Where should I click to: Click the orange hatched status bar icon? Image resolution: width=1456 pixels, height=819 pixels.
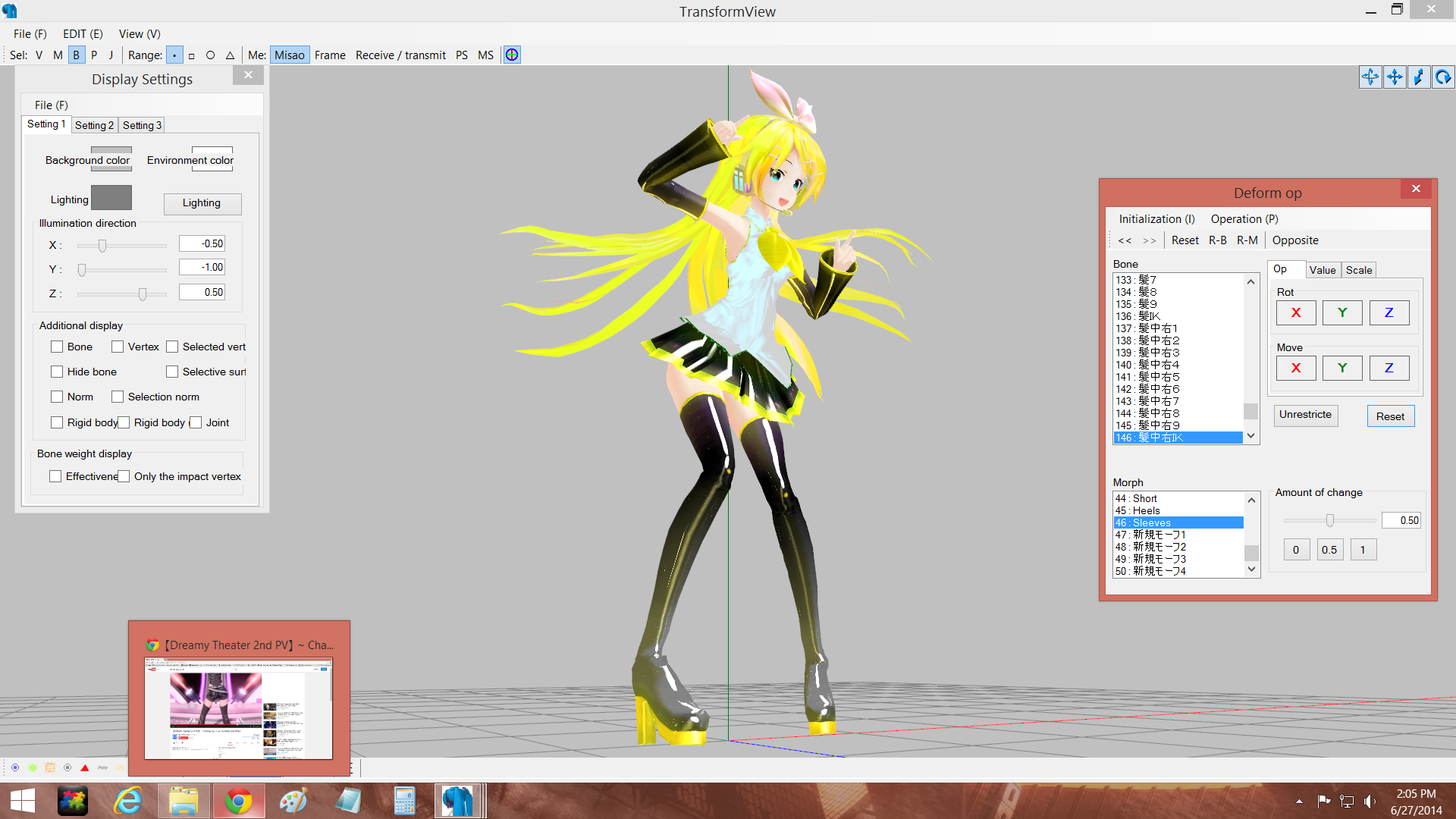click(x=50, y=767)
